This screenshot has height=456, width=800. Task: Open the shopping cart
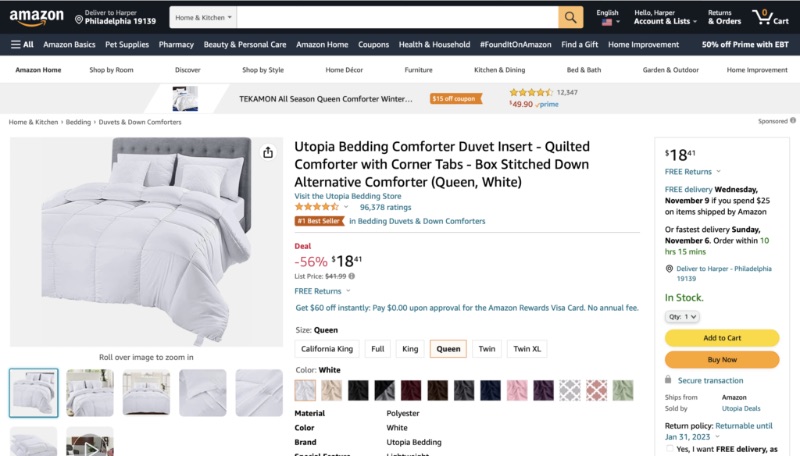pos(763,18)
